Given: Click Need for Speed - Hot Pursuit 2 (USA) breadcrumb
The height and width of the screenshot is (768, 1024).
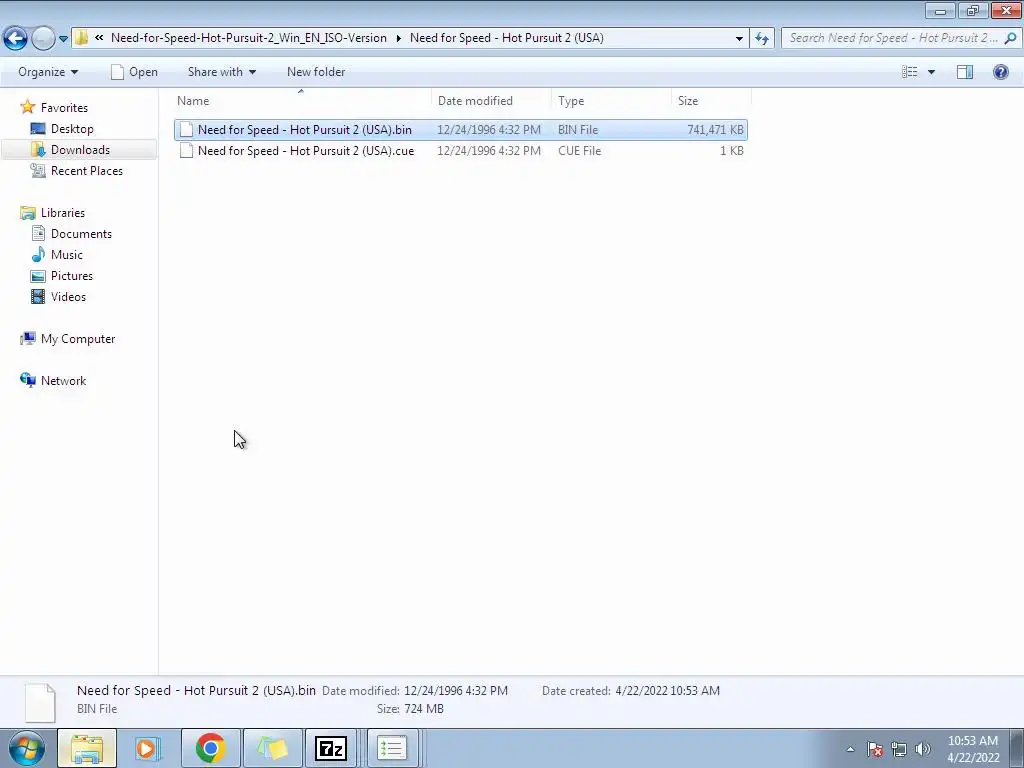Looking at the screenshot, I should click(x=507, y=38).
